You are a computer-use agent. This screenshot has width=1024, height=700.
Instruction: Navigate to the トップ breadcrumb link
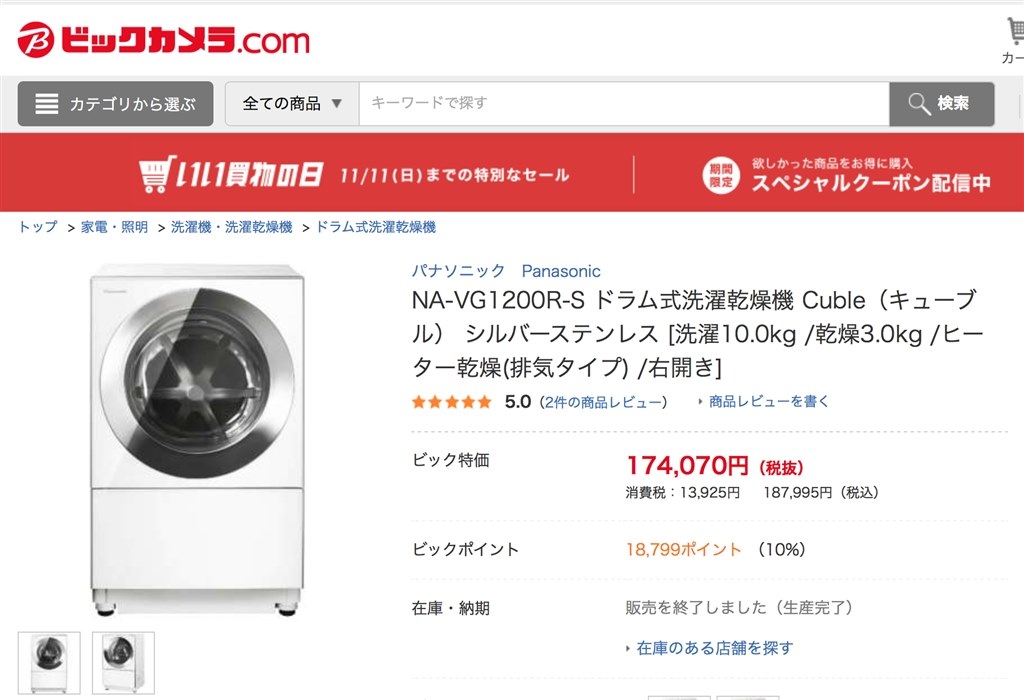[x=36, y=227]
